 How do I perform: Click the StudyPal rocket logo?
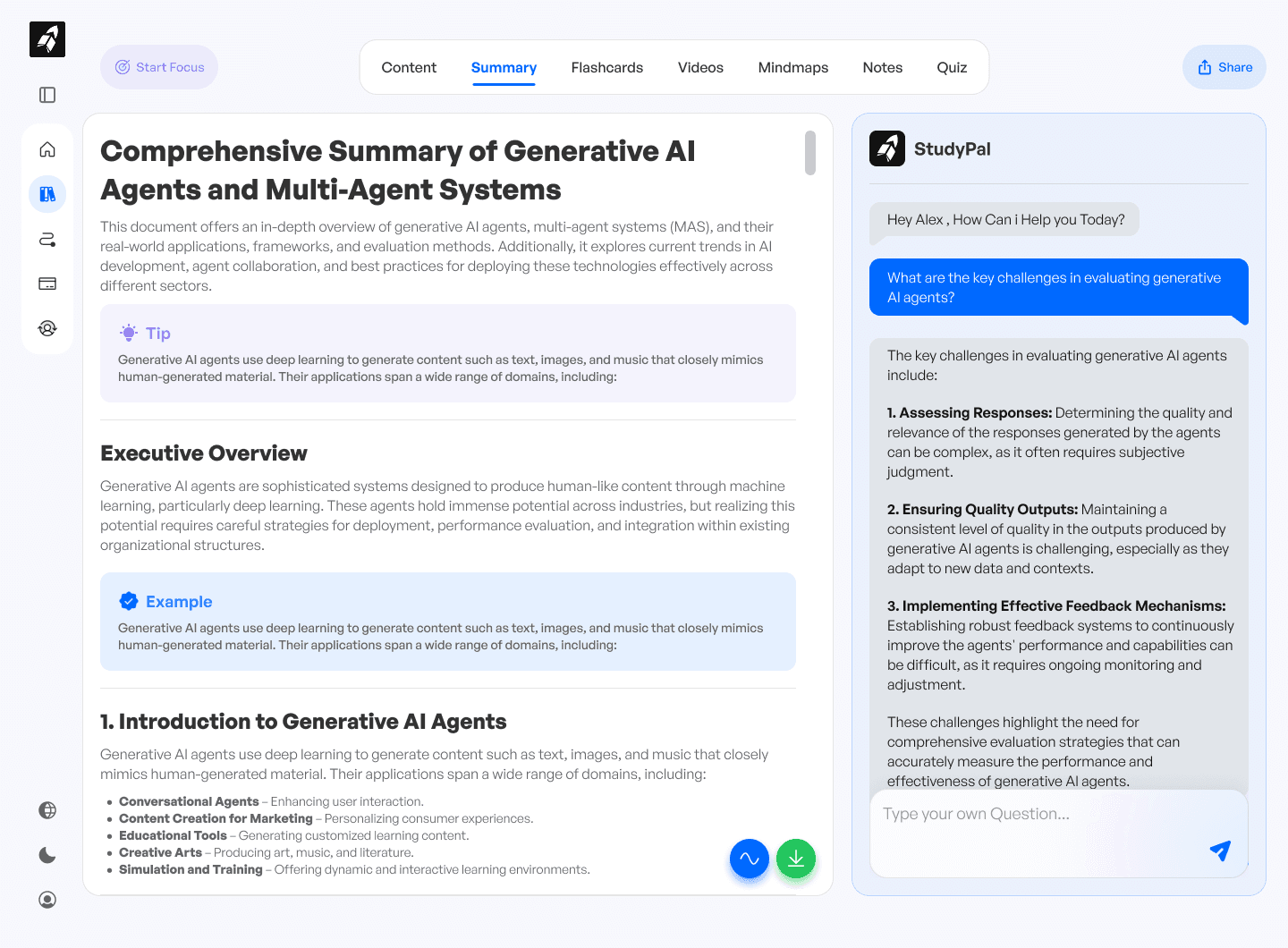coord(886,148)
